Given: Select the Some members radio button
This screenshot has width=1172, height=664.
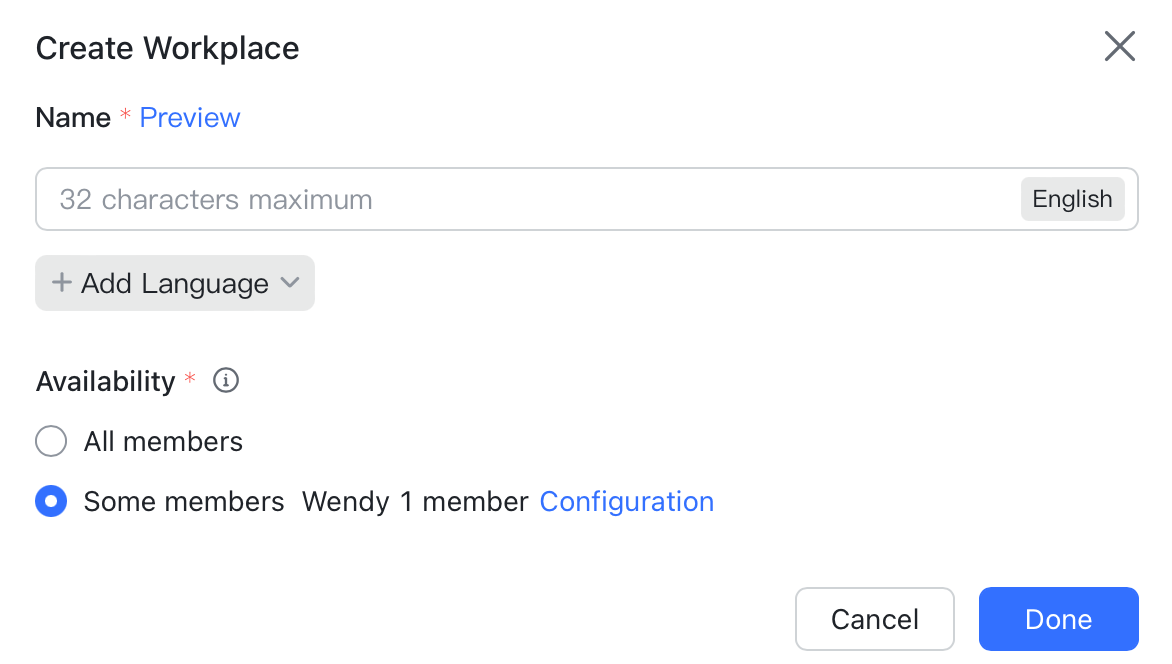Looking at the screenshot, I should click(51, 501).
